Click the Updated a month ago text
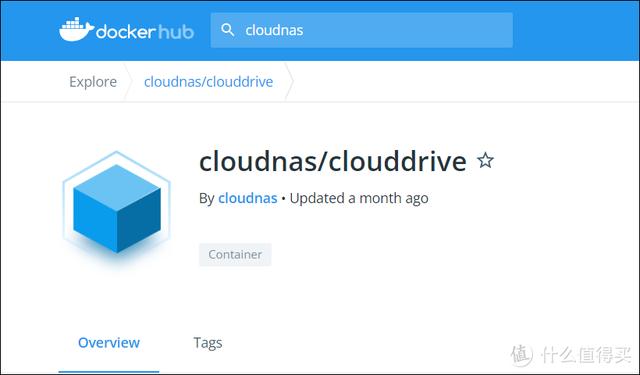Image resolution: width=640 pixels, height=375 pixels. 359,198
